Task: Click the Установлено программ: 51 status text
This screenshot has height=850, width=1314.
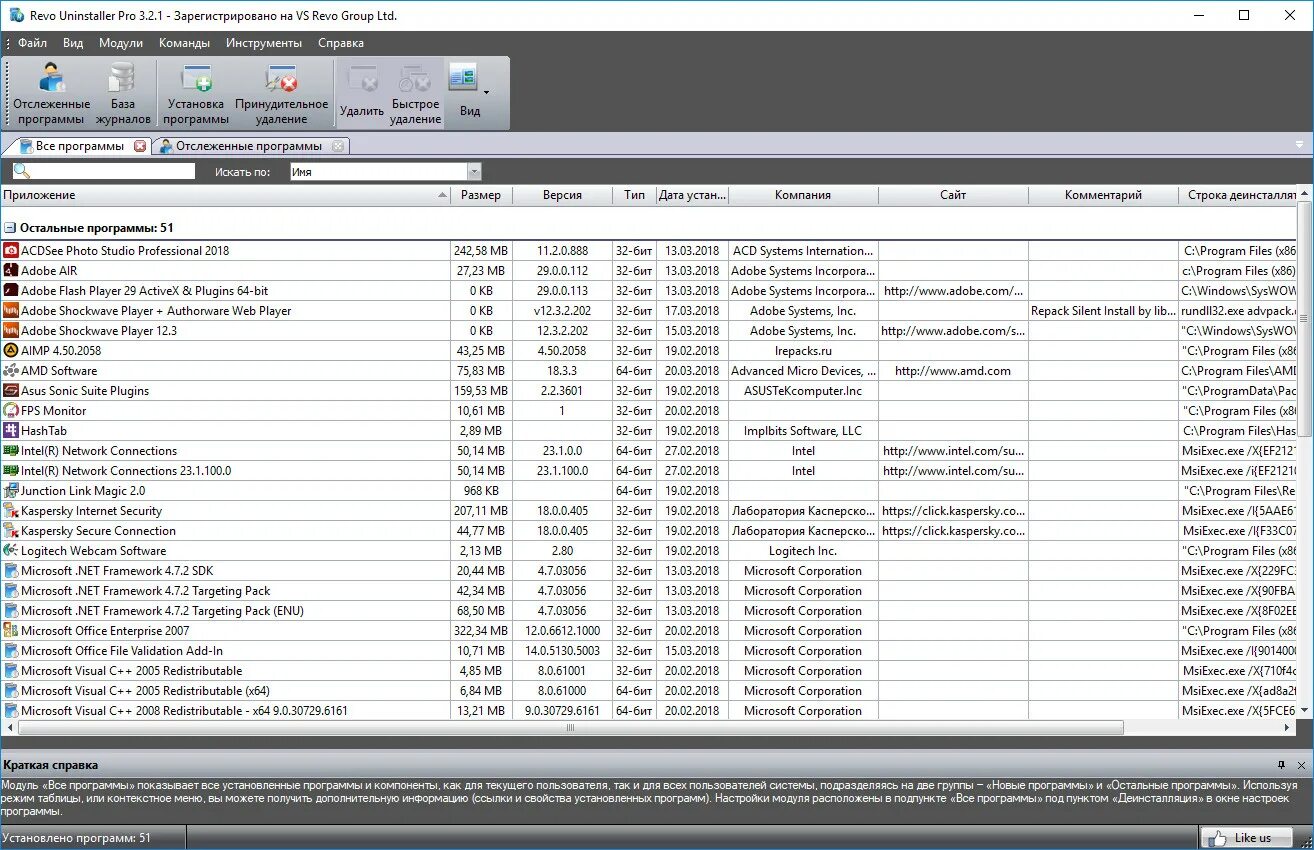Action: (77, 838)
